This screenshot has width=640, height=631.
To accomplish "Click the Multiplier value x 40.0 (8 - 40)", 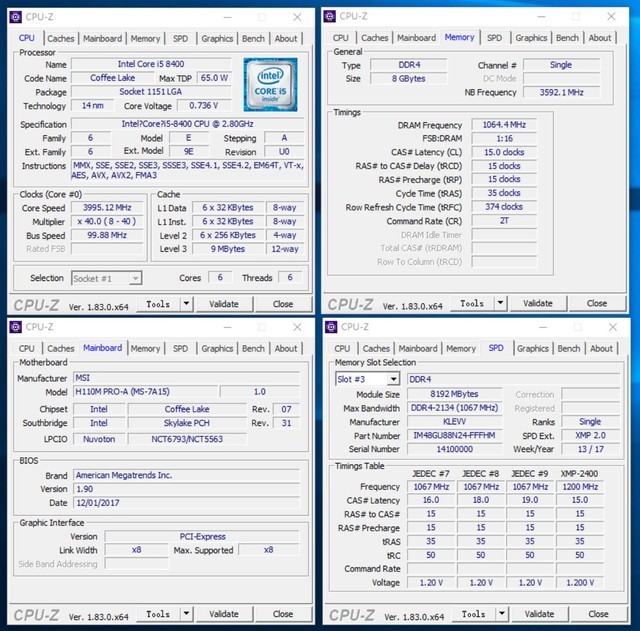I will click(x=107, y=221).
